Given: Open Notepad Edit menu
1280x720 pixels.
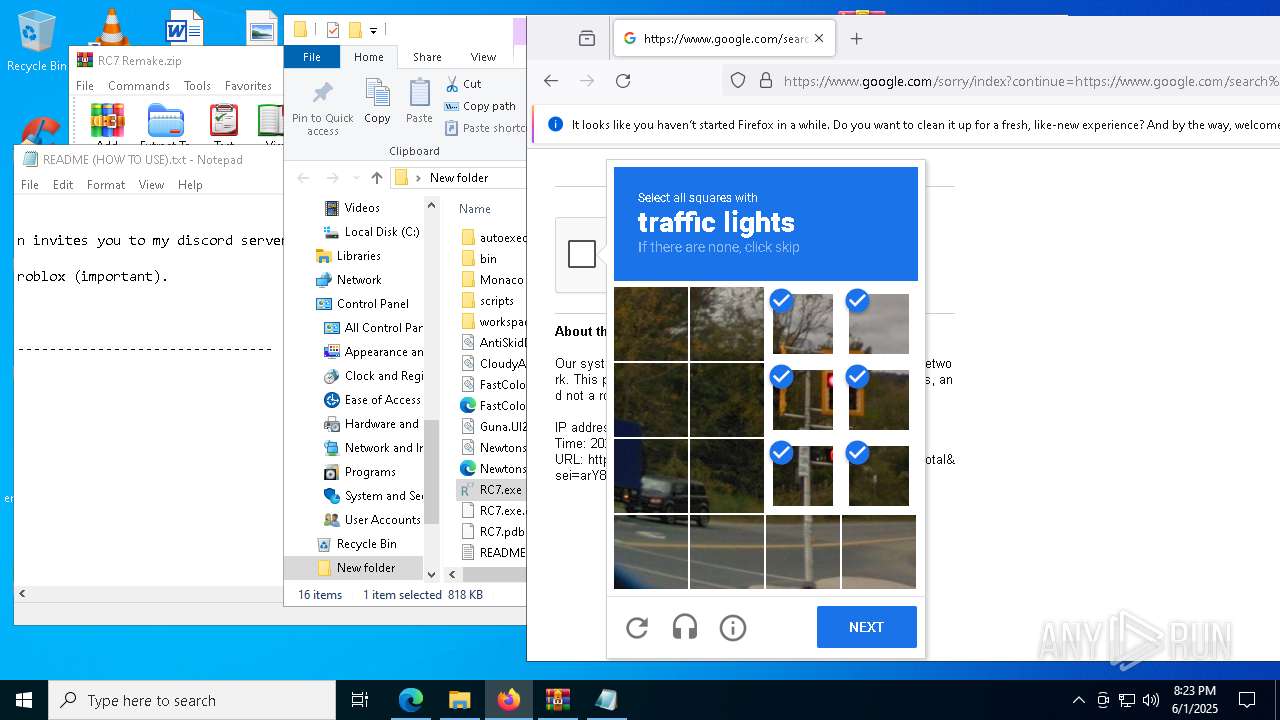Looking at the screenshot, I should coord(63,185).
